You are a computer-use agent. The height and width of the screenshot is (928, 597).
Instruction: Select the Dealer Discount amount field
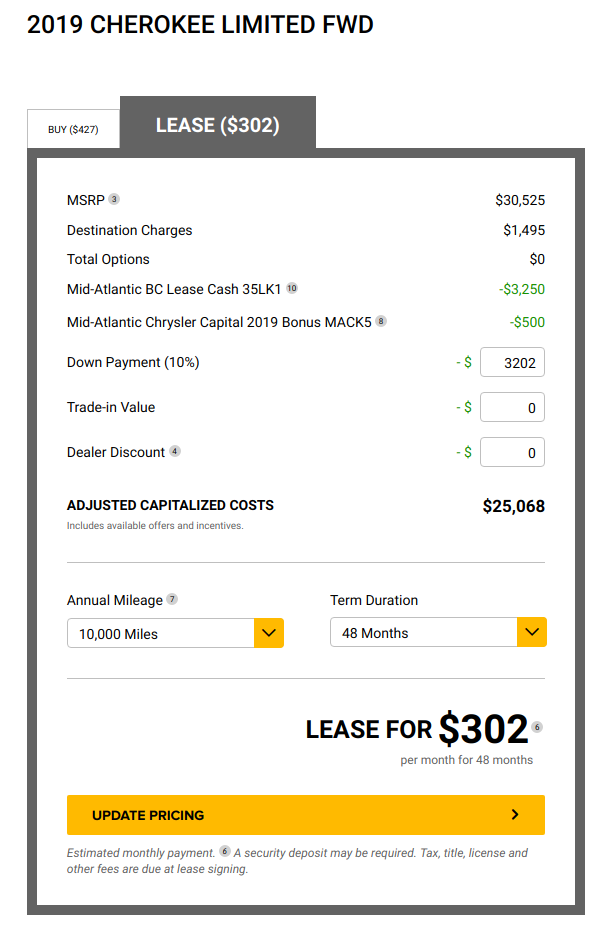512,452
